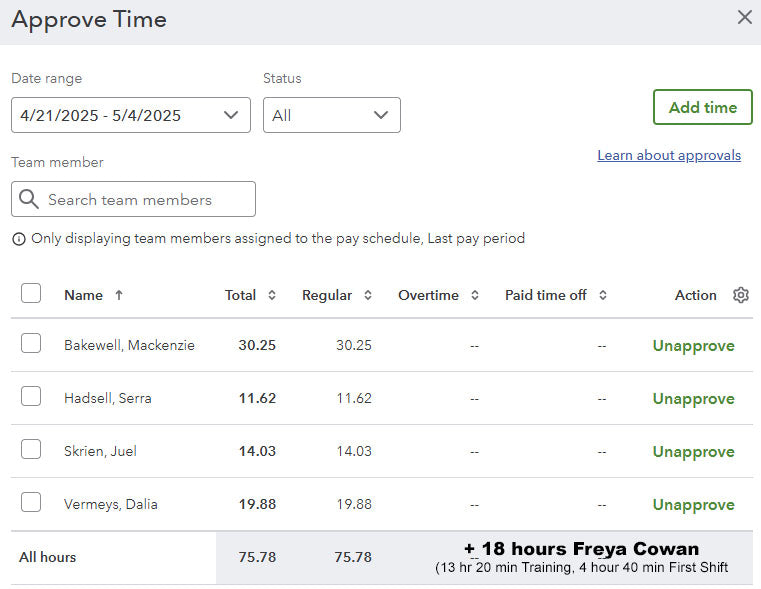761x589 pixels.
Task: Unapprove time for Vermeys, Dalia
Action: click(x=693, y=505)
